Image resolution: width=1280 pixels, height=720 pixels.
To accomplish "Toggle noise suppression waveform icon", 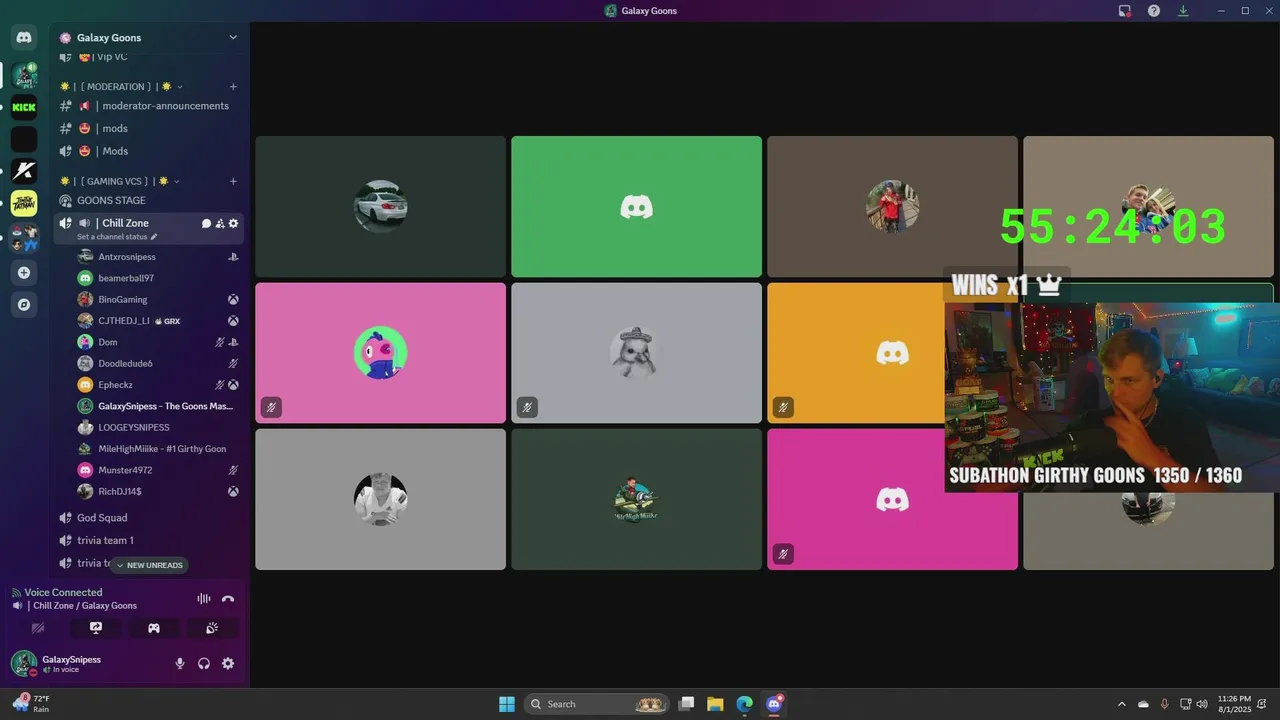I will click(204, 599).
